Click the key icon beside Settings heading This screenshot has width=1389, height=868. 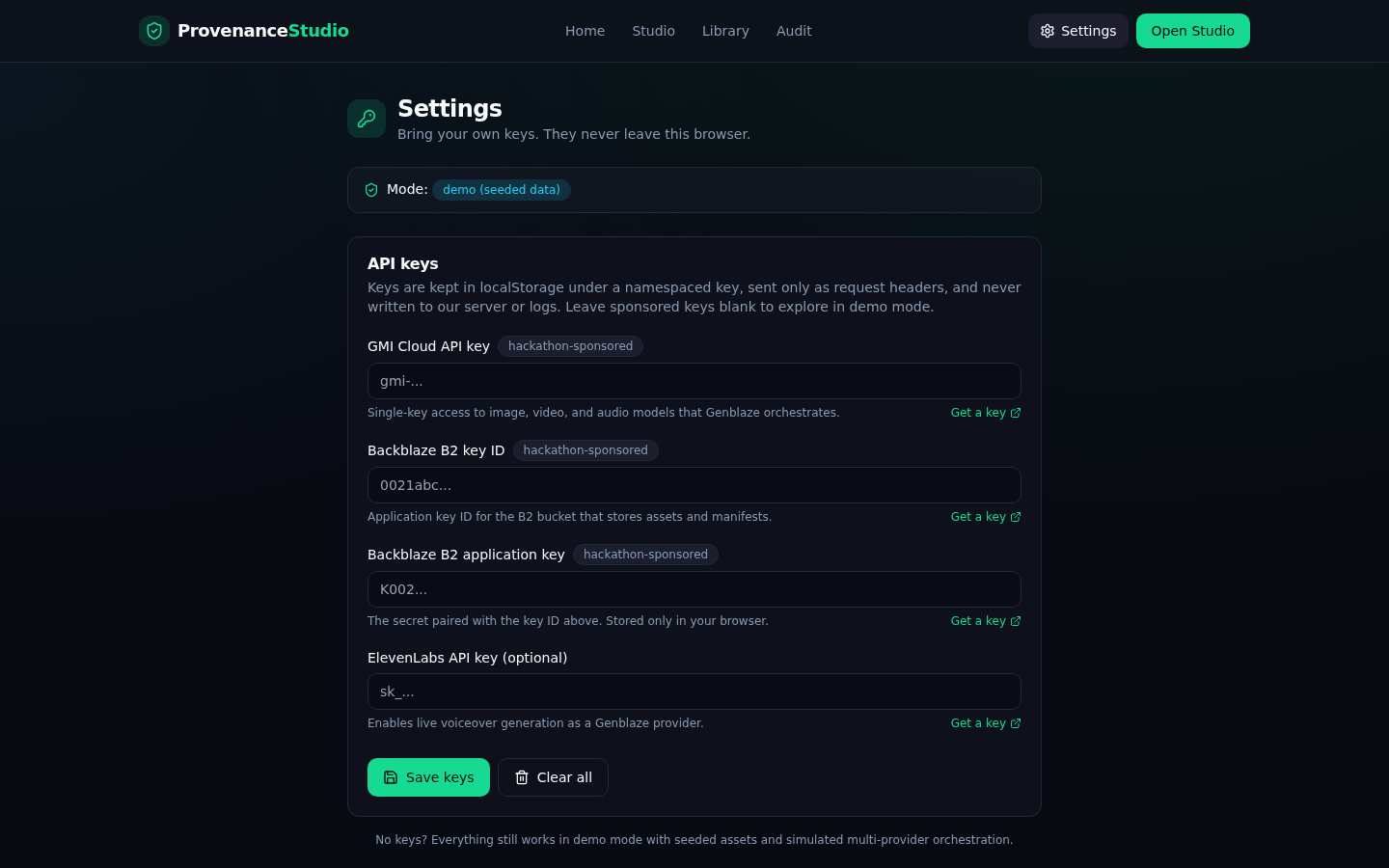click(367, 119)
